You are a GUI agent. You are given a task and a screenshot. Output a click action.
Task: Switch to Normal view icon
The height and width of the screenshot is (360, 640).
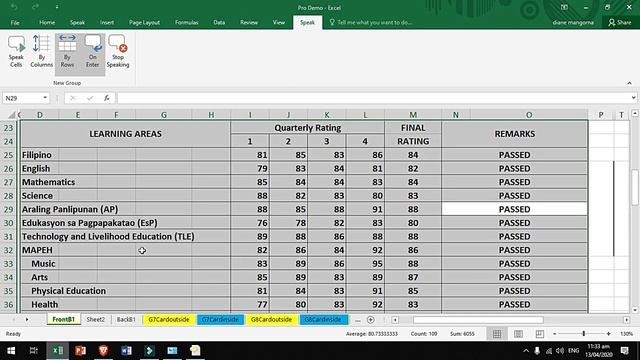(497, 334)
